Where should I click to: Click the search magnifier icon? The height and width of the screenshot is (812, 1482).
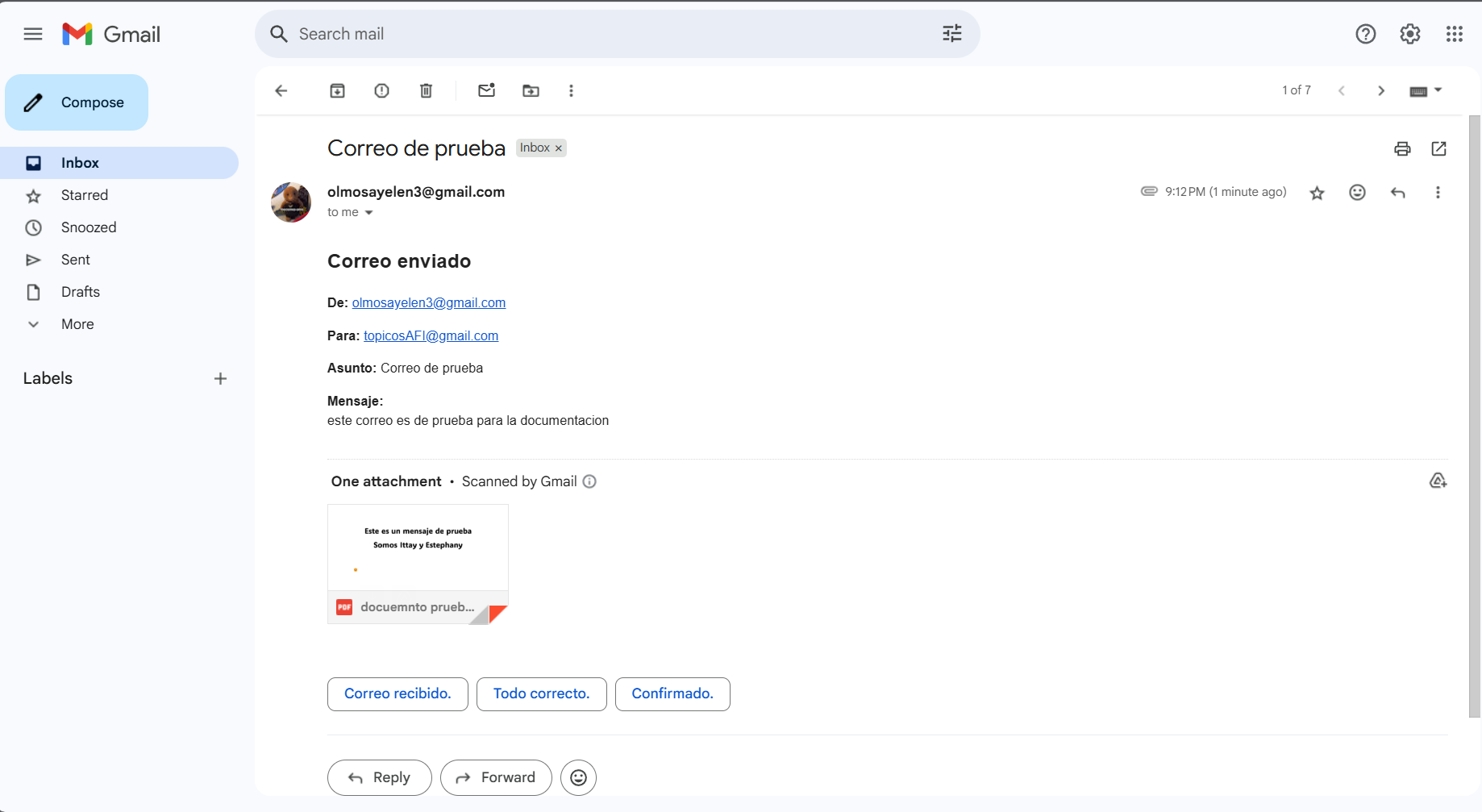279,34
